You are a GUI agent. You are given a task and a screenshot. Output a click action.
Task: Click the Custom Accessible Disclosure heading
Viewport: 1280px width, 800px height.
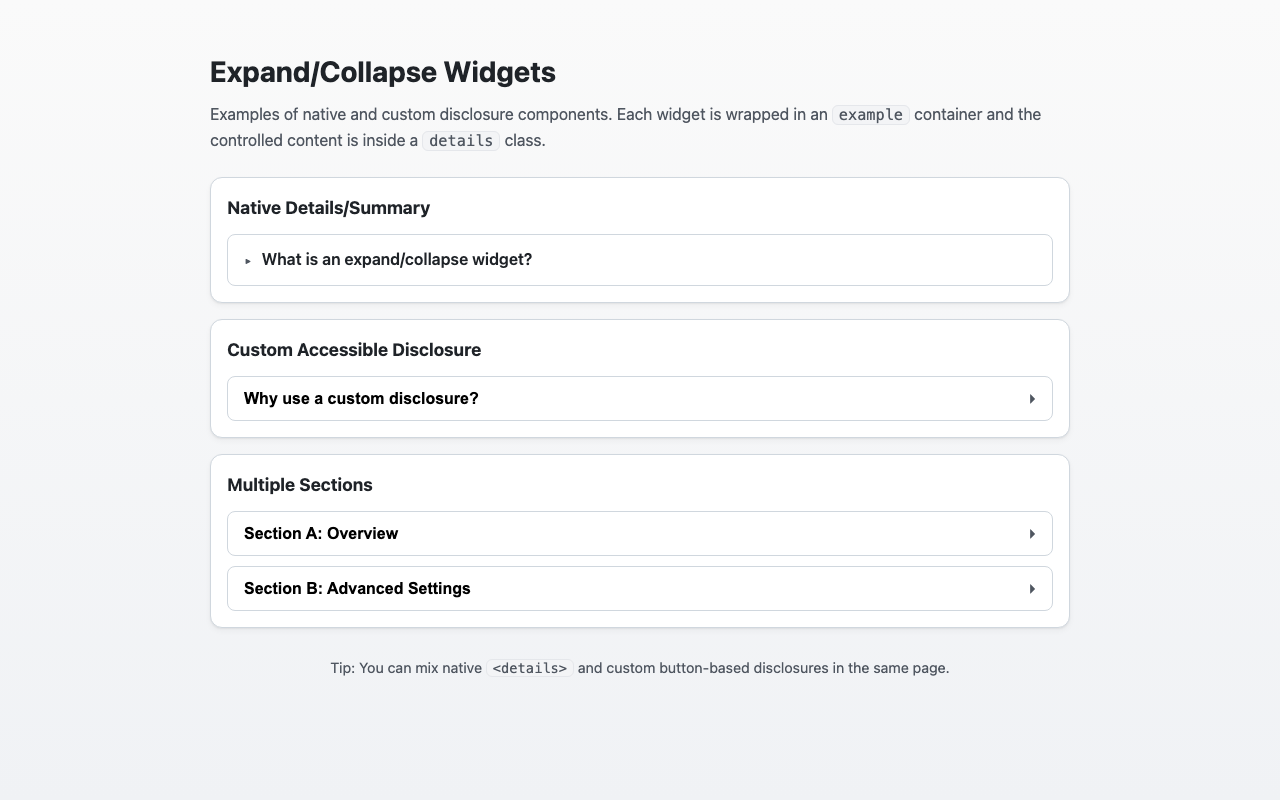[x=354, y=349]
